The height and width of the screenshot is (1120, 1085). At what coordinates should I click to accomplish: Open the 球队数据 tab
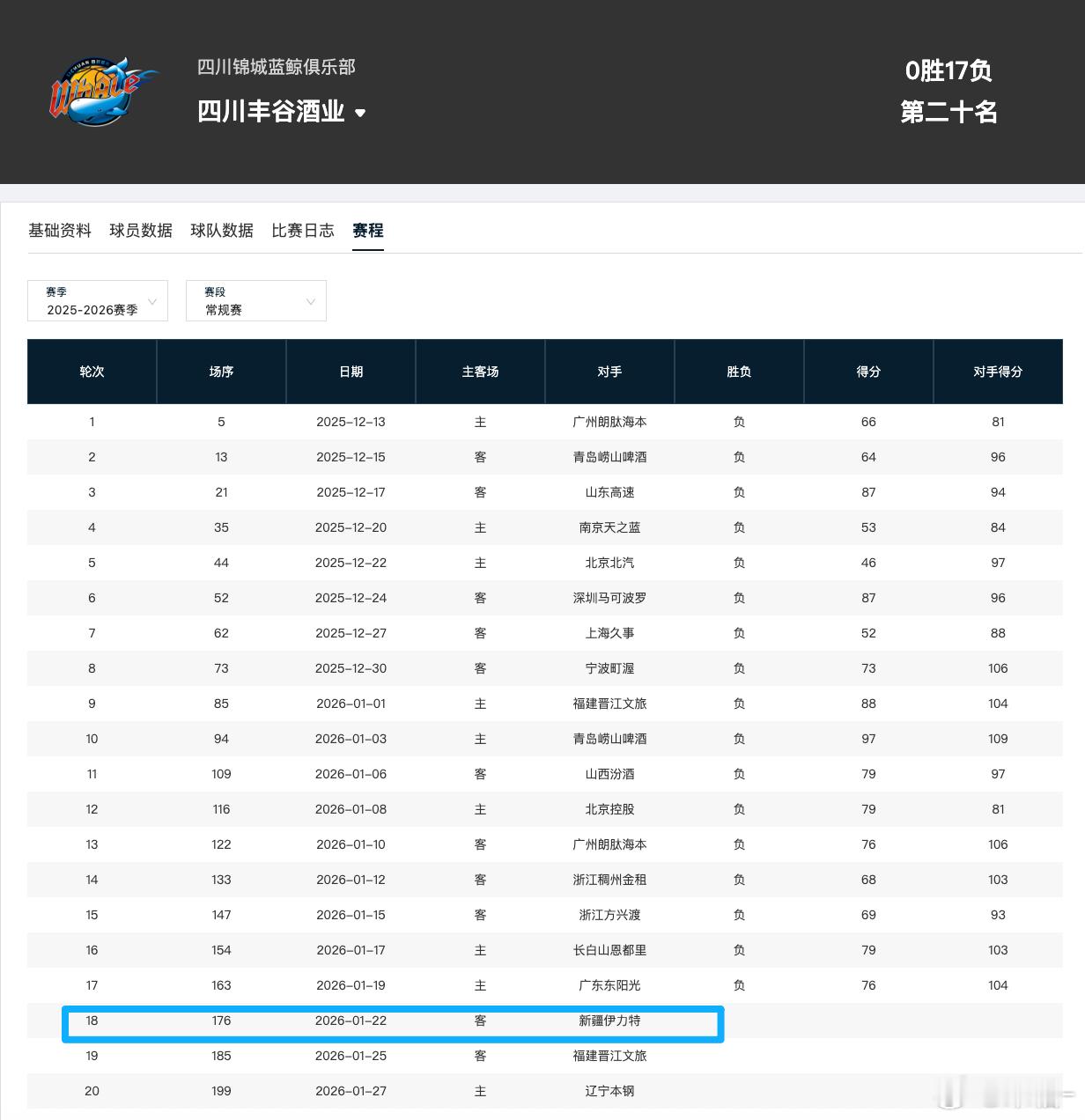pos(221,231)
